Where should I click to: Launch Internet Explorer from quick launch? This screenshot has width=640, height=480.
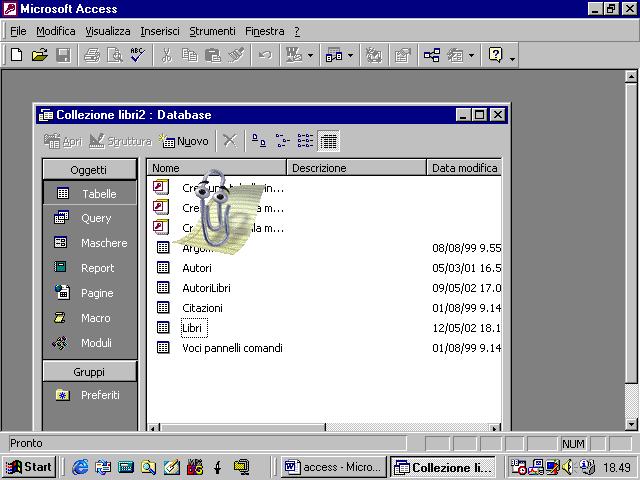80,467
